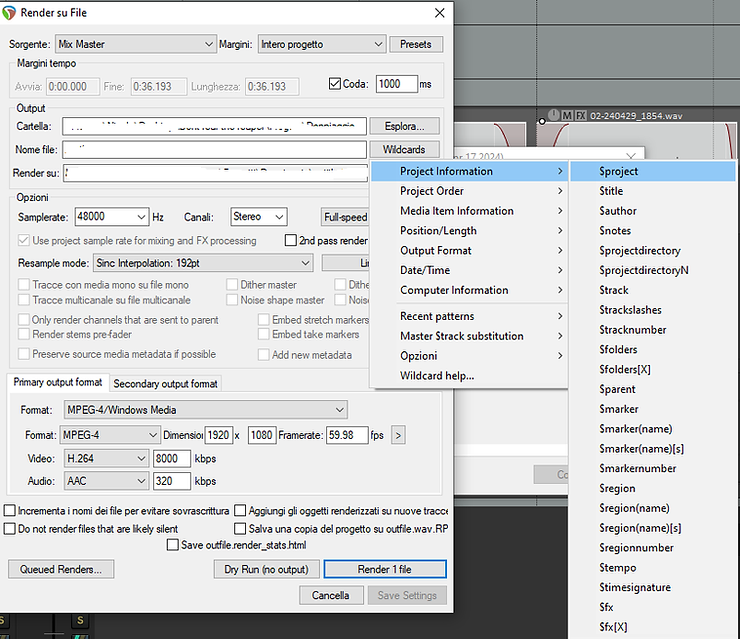Close the Render su File dialog

click(439, 13)
